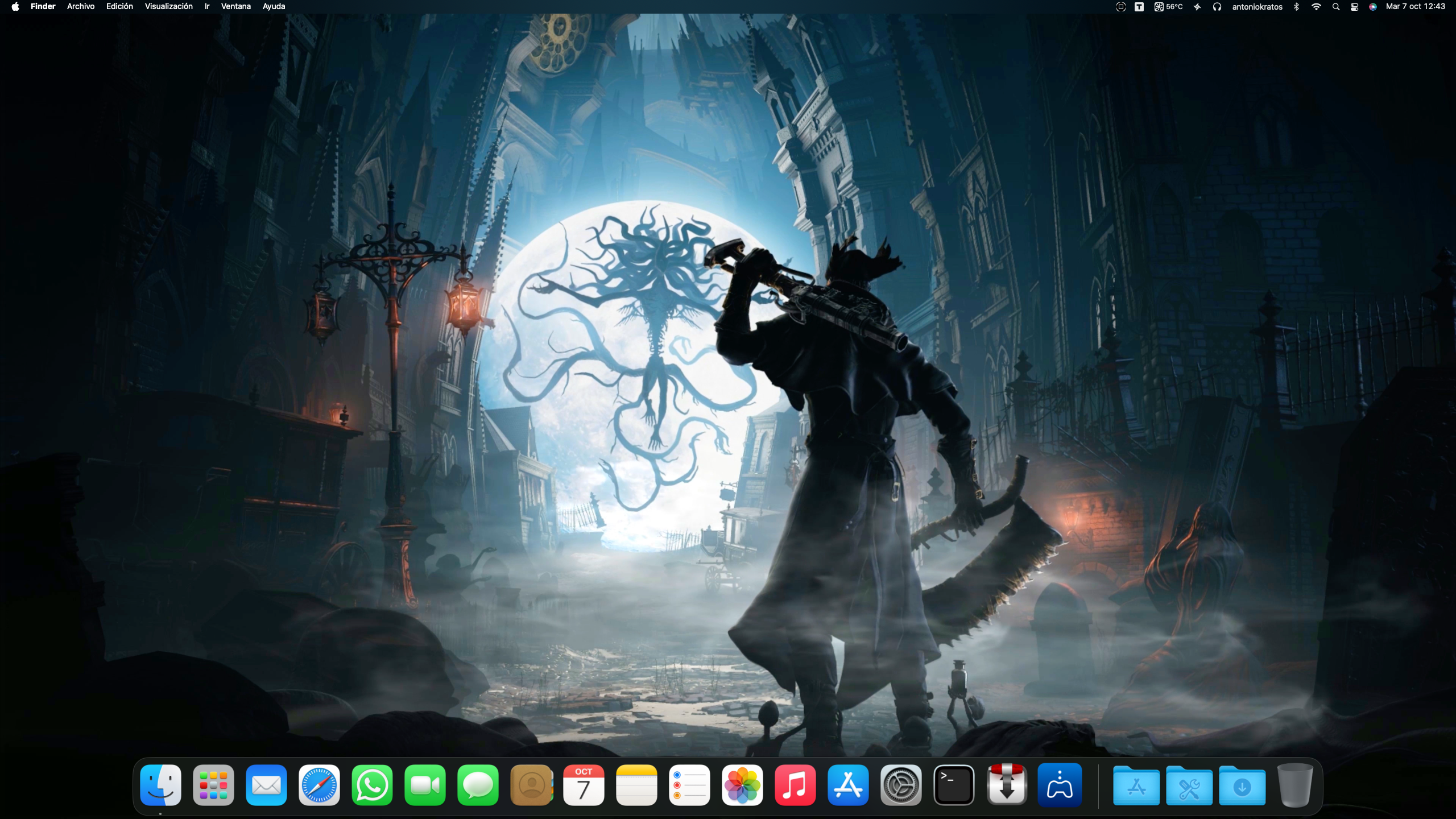Open the Archivo menu
The height and width of the screenshot is (819, 1456).
81,7
